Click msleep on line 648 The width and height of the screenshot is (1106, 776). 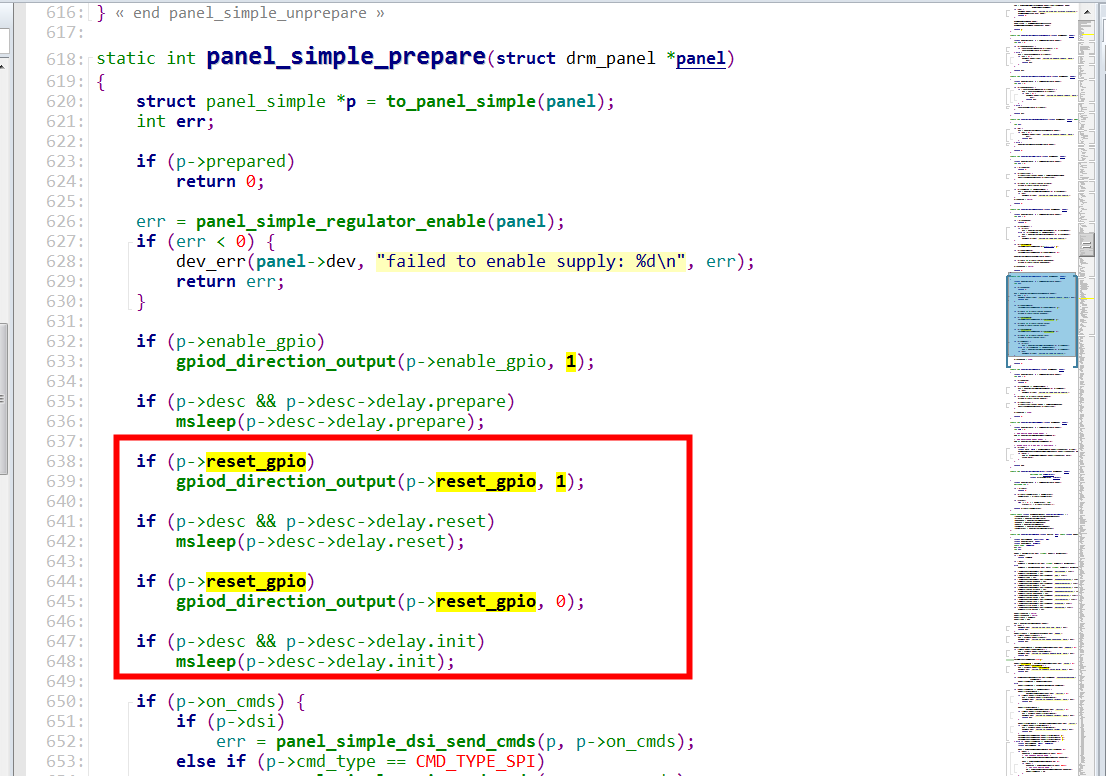click(x=206, y=662)
